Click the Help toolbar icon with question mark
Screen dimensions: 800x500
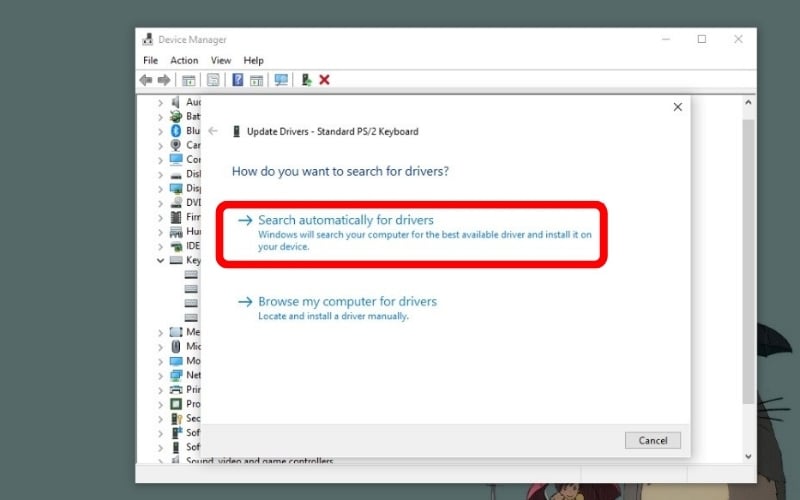tap(238, 80)
